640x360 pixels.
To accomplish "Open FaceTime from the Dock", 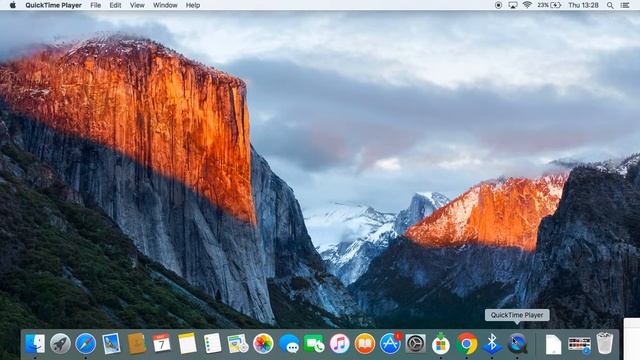I will click(x=314, y=344).
